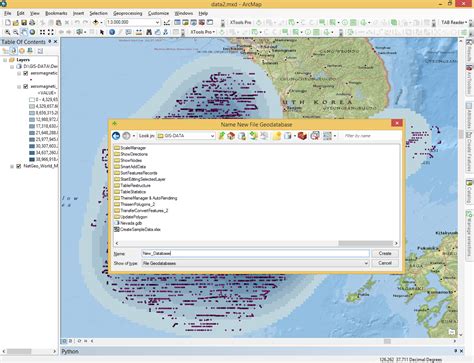
Task: Click the red toolbox icon in dialog
Action: coord(302,136)
